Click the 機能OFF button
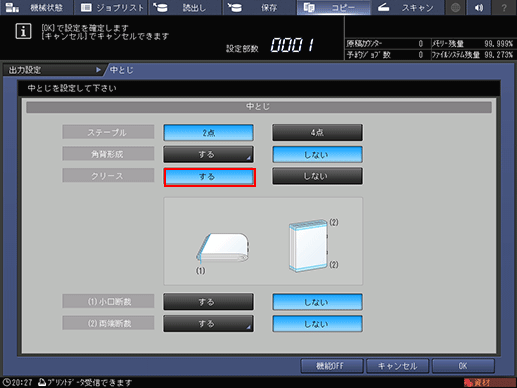 (332, 366)
